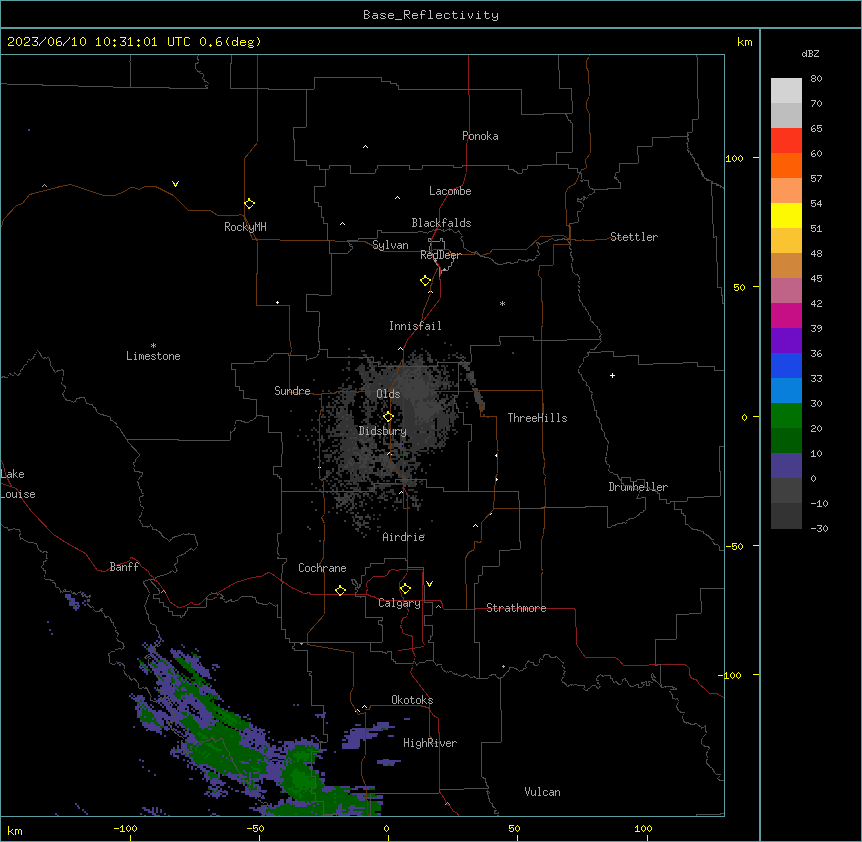Viewport: 862px width, 842px height.
Task: Click the Didsbury label
Action: coord(383,431)
